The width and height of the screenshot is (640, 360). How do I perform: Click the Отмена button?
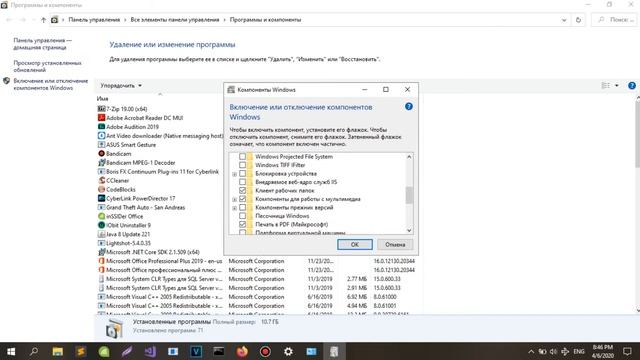[x=395, y=244]
